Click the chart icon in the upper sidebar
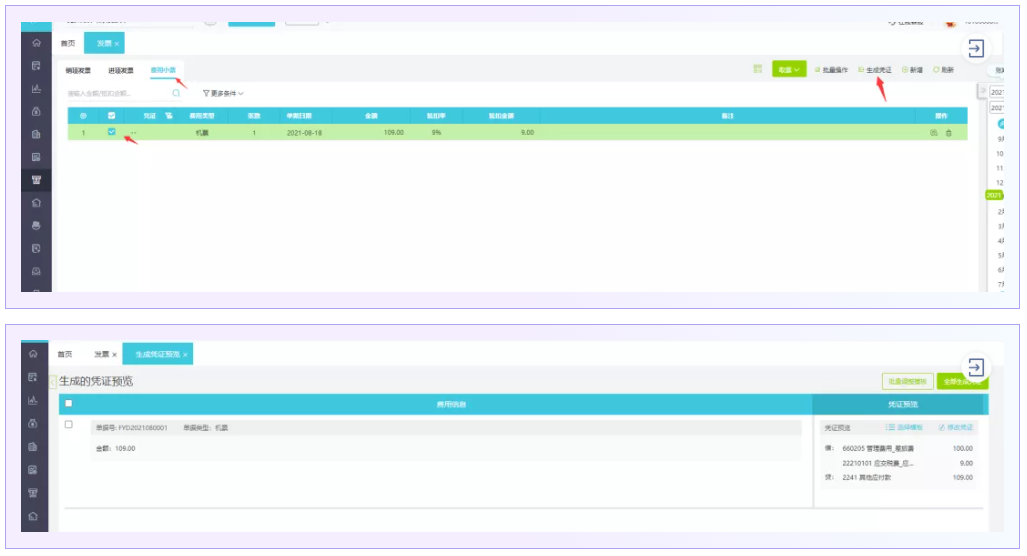1027x556 pixels. point(36,88)
